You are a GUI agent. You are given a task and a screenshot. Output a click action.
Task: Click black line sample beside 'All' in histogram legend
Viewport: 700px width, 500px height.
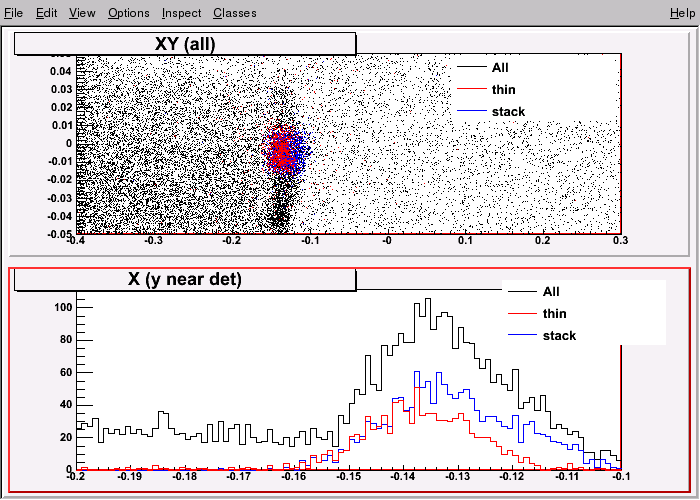[522, 292]
